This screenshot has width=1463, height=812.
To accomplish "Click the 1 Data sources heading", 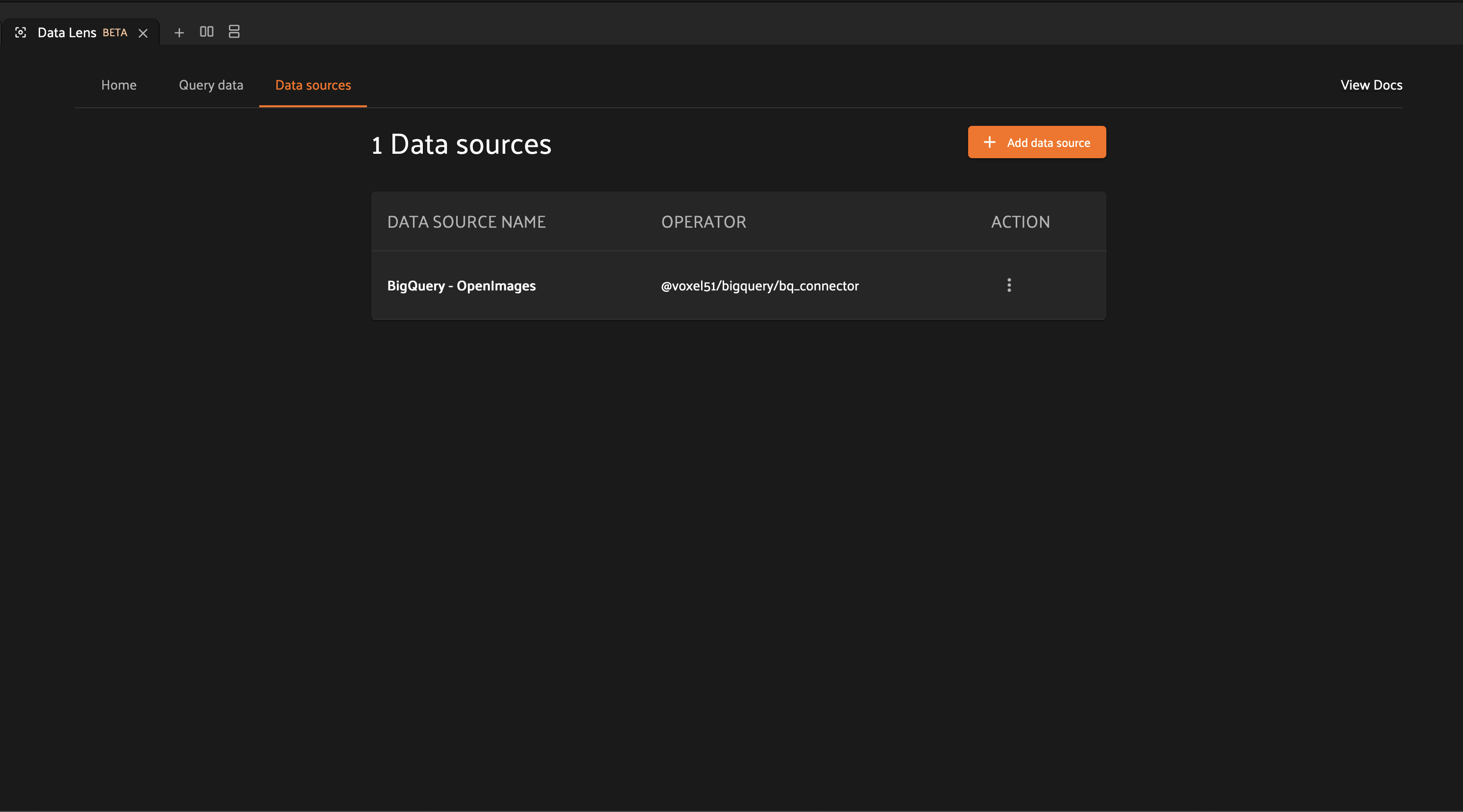I will pos(461,144).
